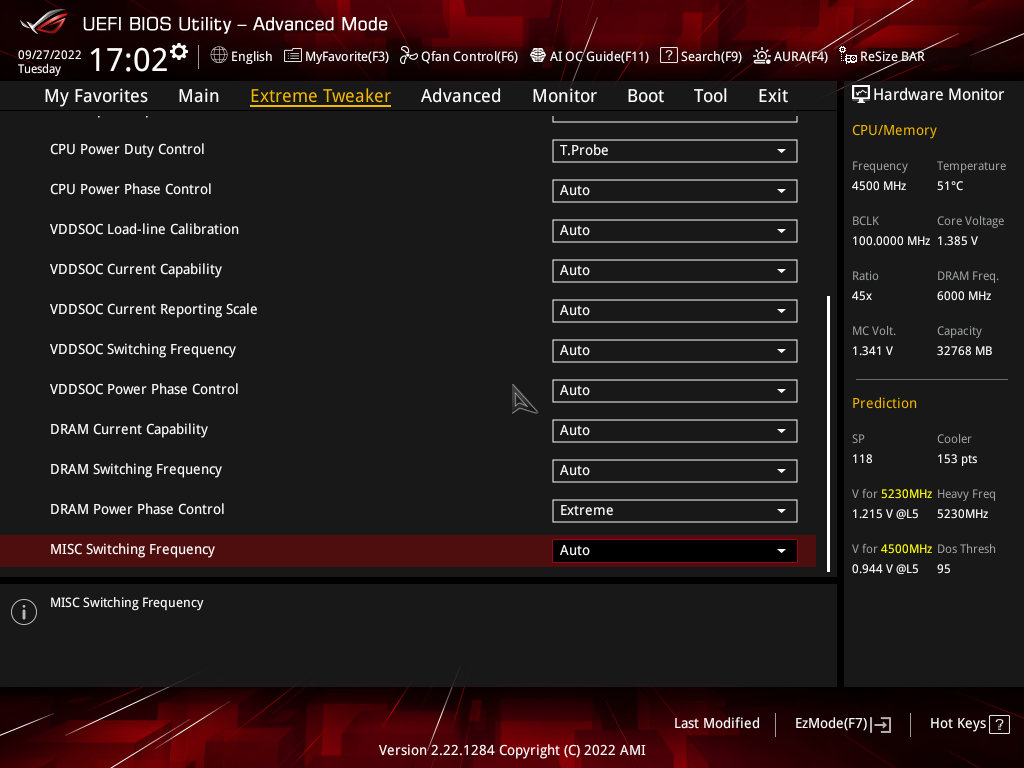Click the 09/27/2022 date text
This screenshot has width=1024, height=768.
tap(50, 55)
